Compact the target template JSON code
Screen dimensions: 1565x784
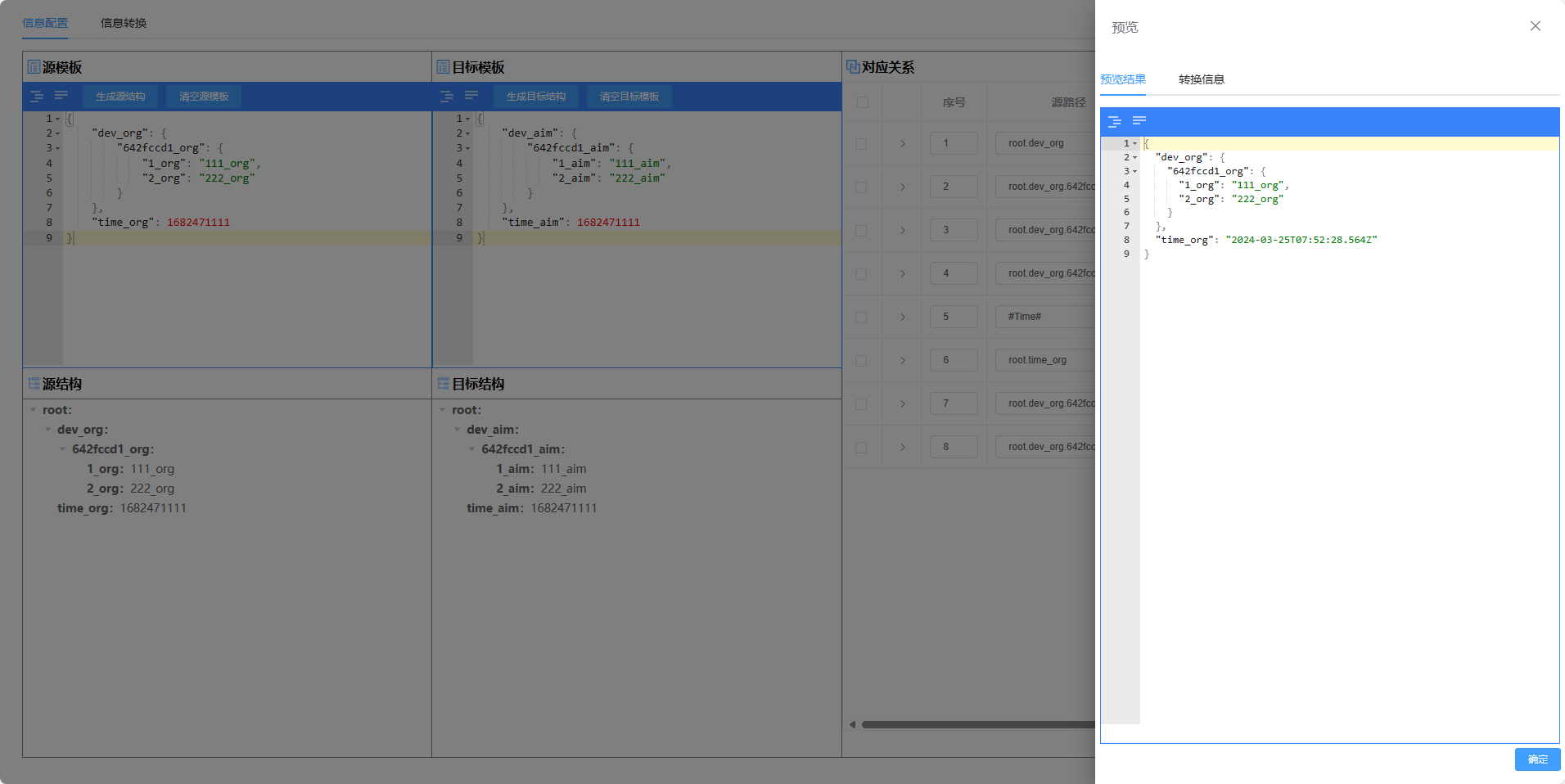pos(471,97)
